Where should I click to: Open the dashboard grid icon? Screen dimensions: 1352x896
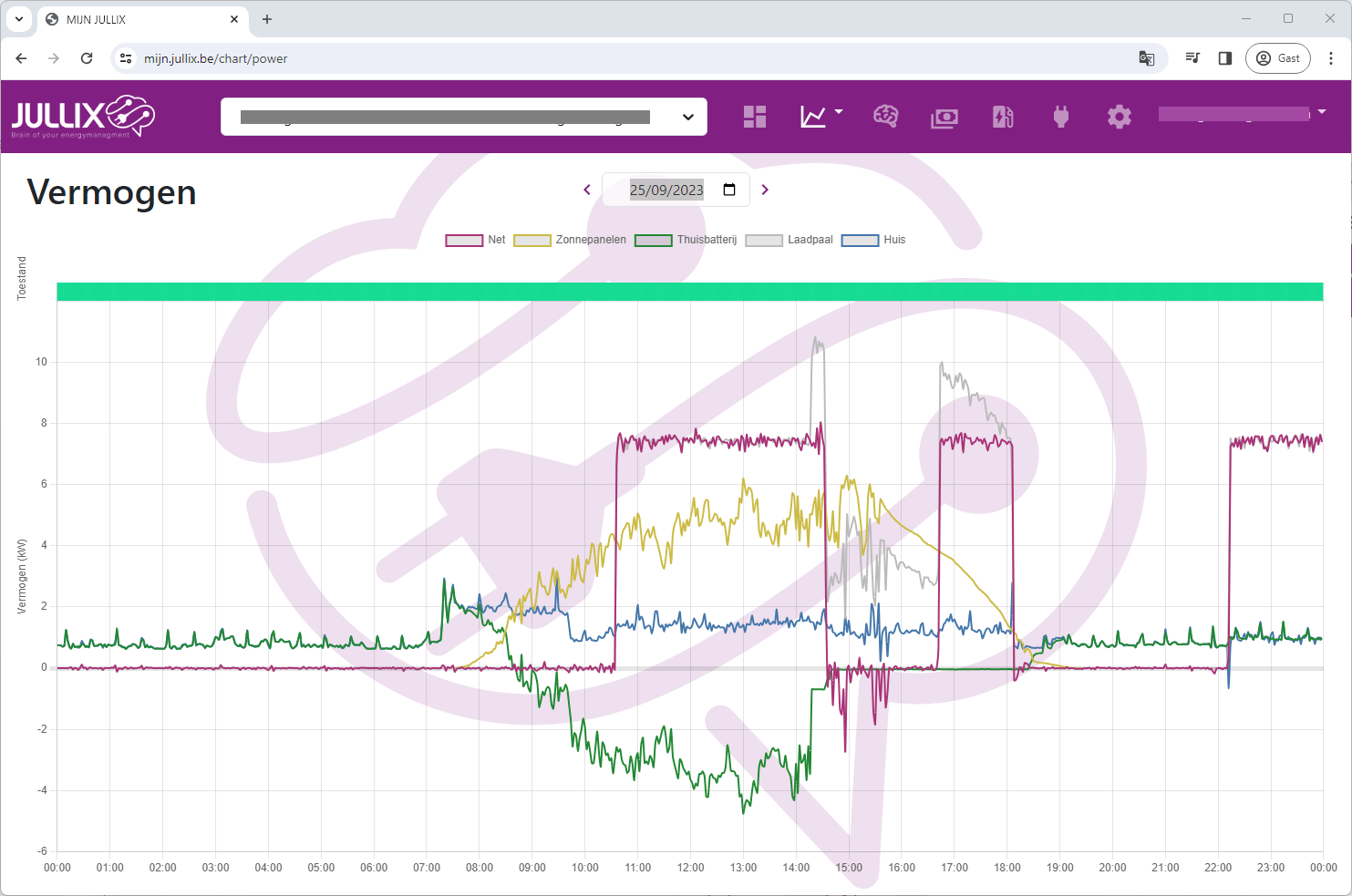pyautogui.click(x=754, y=117)
